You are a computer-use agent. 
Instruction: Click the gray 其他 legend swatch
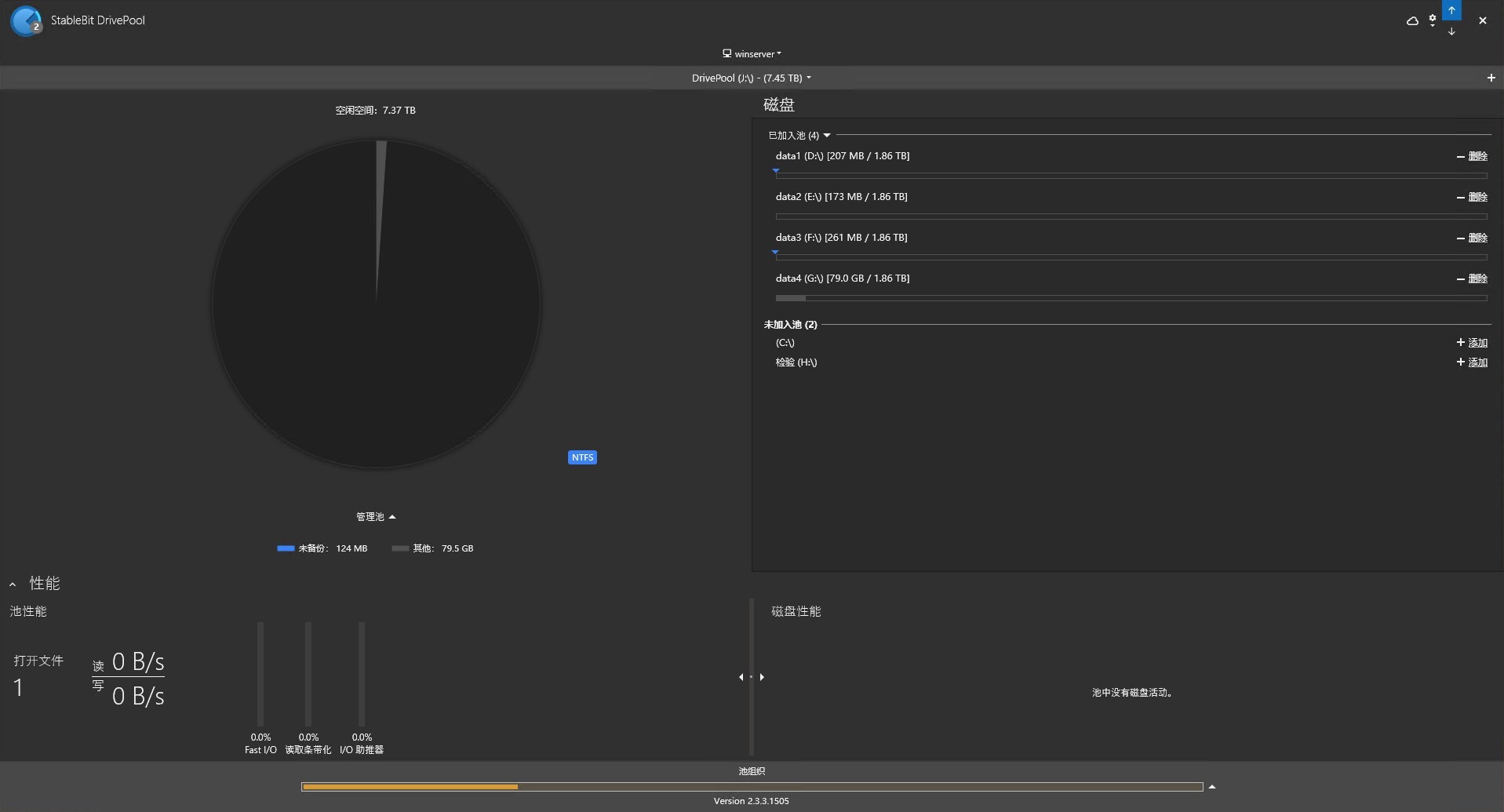[x=400, y=548]
